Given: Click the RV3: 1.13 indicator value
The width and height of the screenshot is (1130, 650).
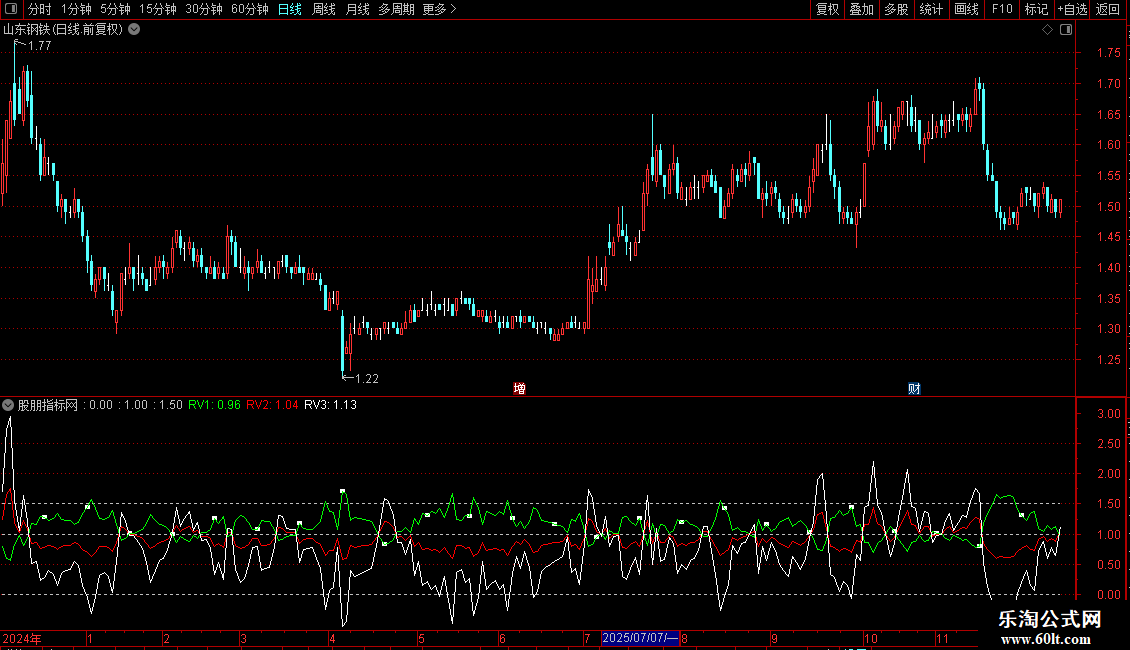Looking at the screenshot, I should click(x=330, y=405).
